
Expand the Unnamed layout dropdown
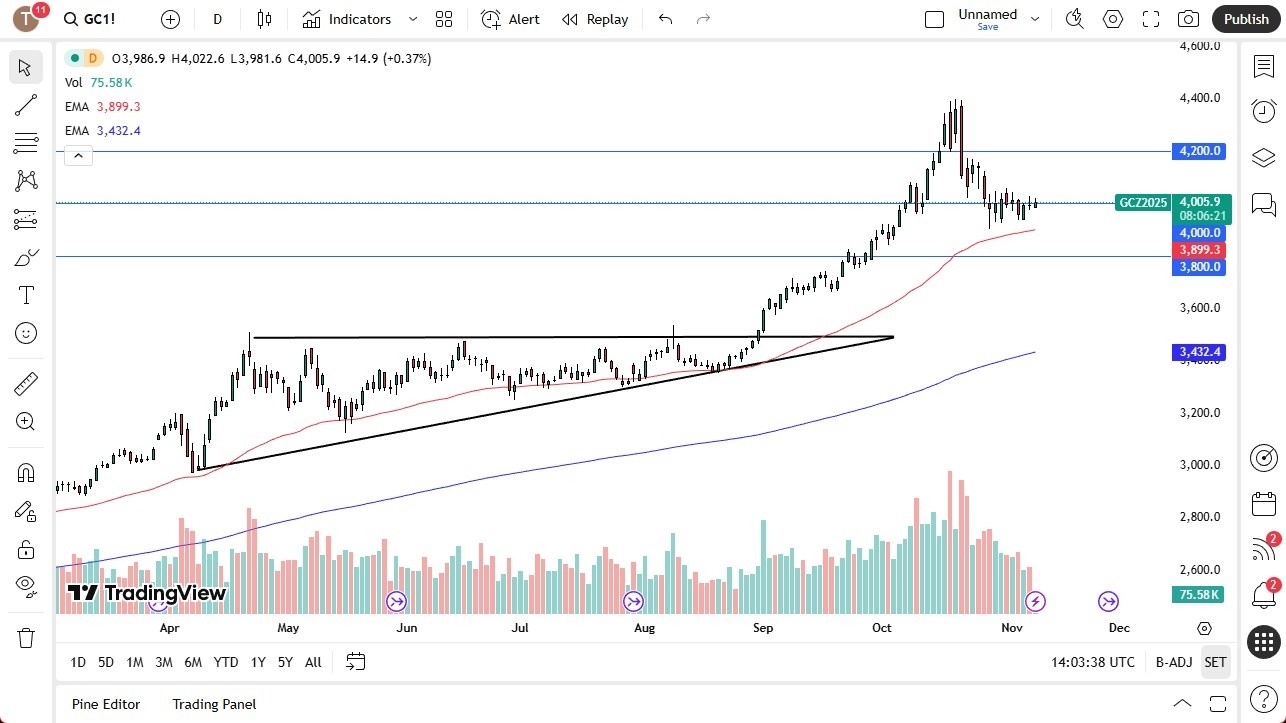click(1035, 17)
